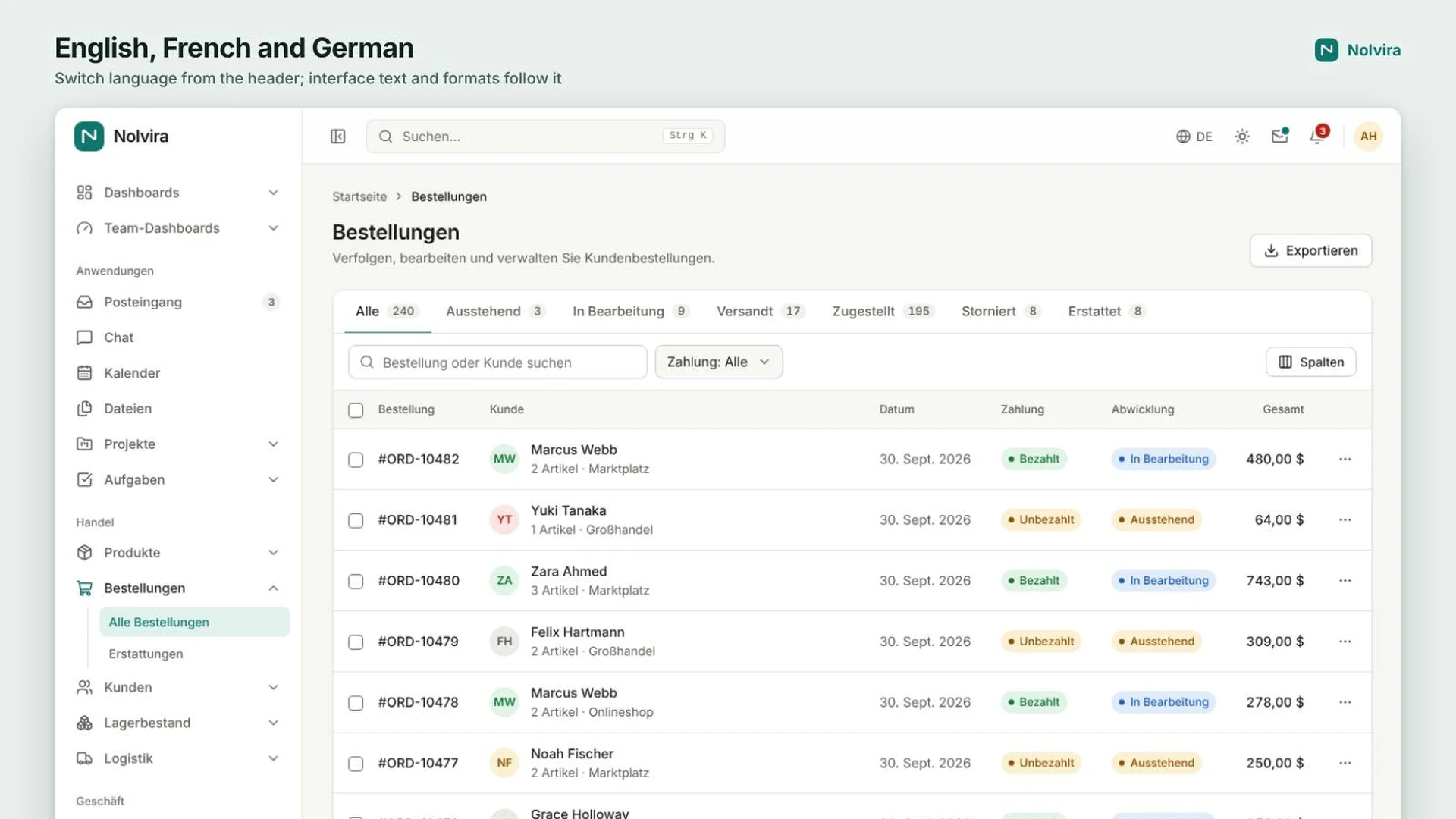
Task: Open the AH user avatar menu
Action: 1368,136
